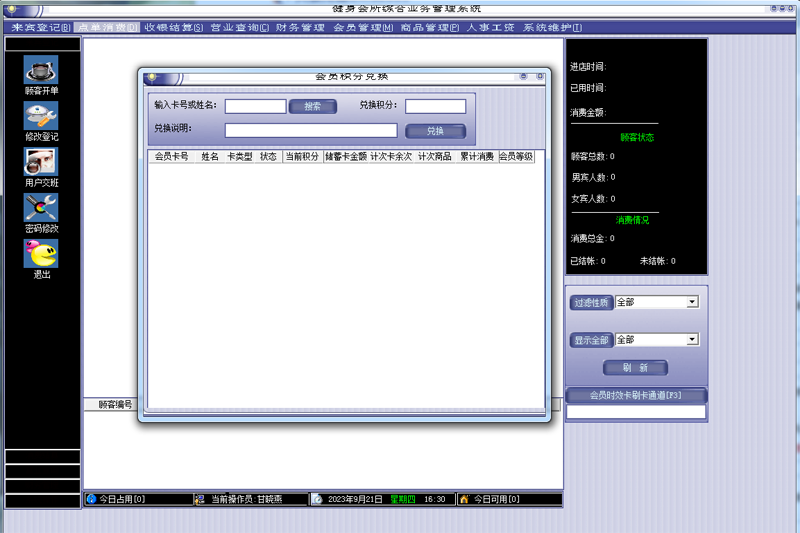Click the 顾客开单 icon in sidebar
Screen dimensions: 800x533
tap(41, 70)
